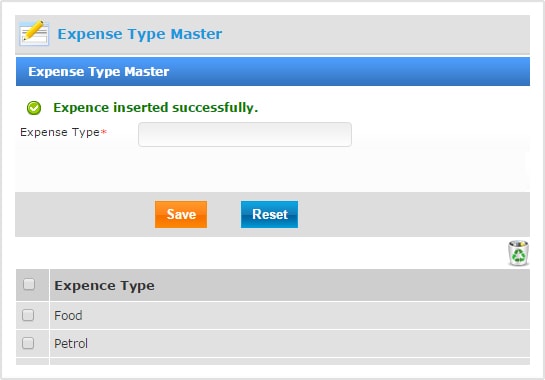
Task: Focus the Expense Type input field
Action: (x=245, y=134)
